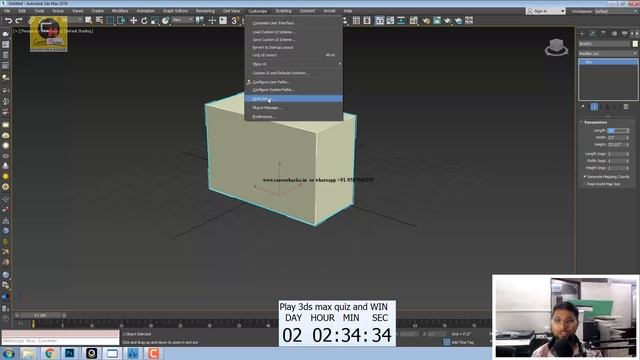The width and height of the screenshot is (640, 360).
Task: Open the Motion tab in the command panel
Action: [x=614, y=33]
